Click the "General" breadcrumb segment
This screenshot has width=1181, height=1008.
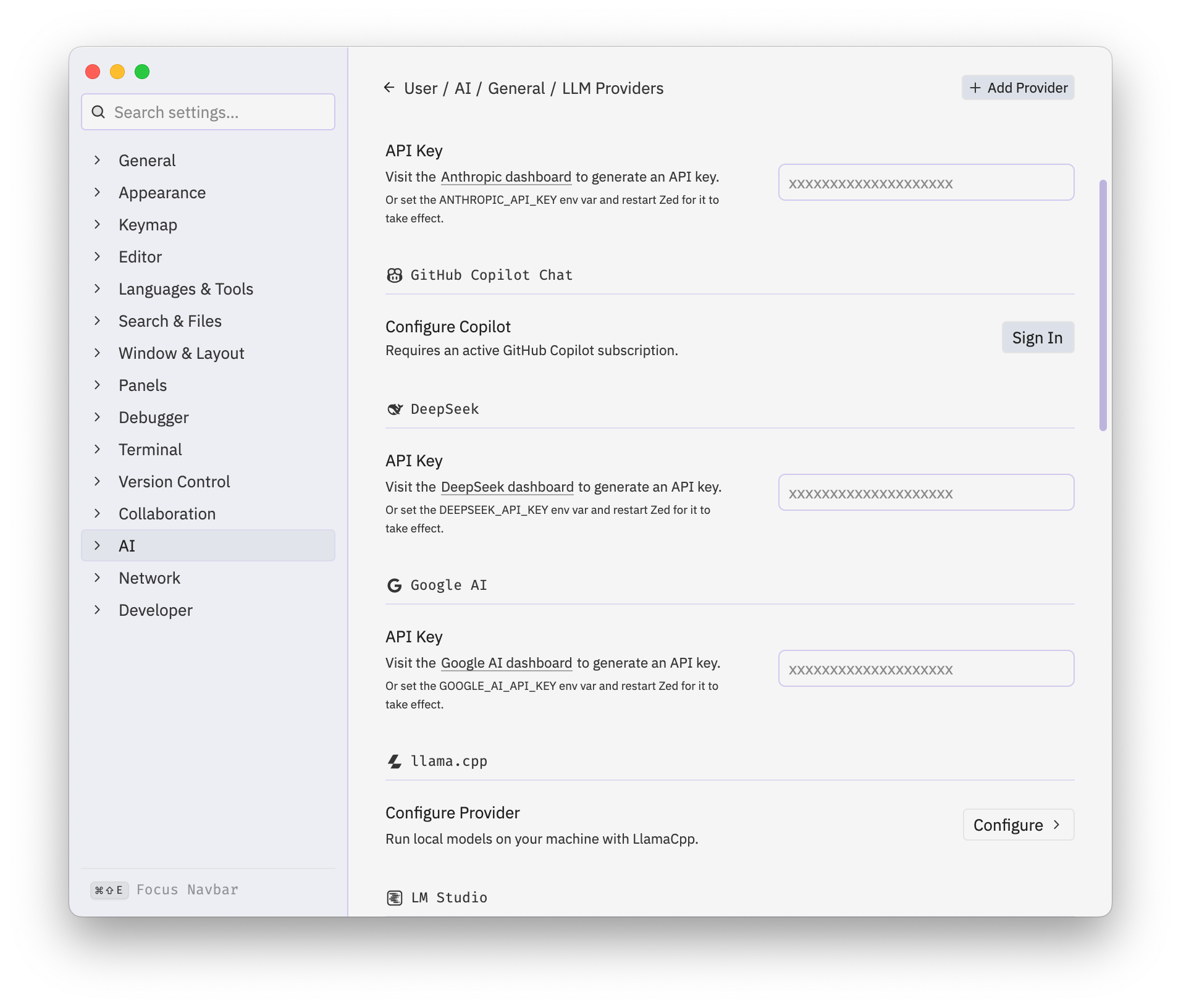tap(516, 88)
